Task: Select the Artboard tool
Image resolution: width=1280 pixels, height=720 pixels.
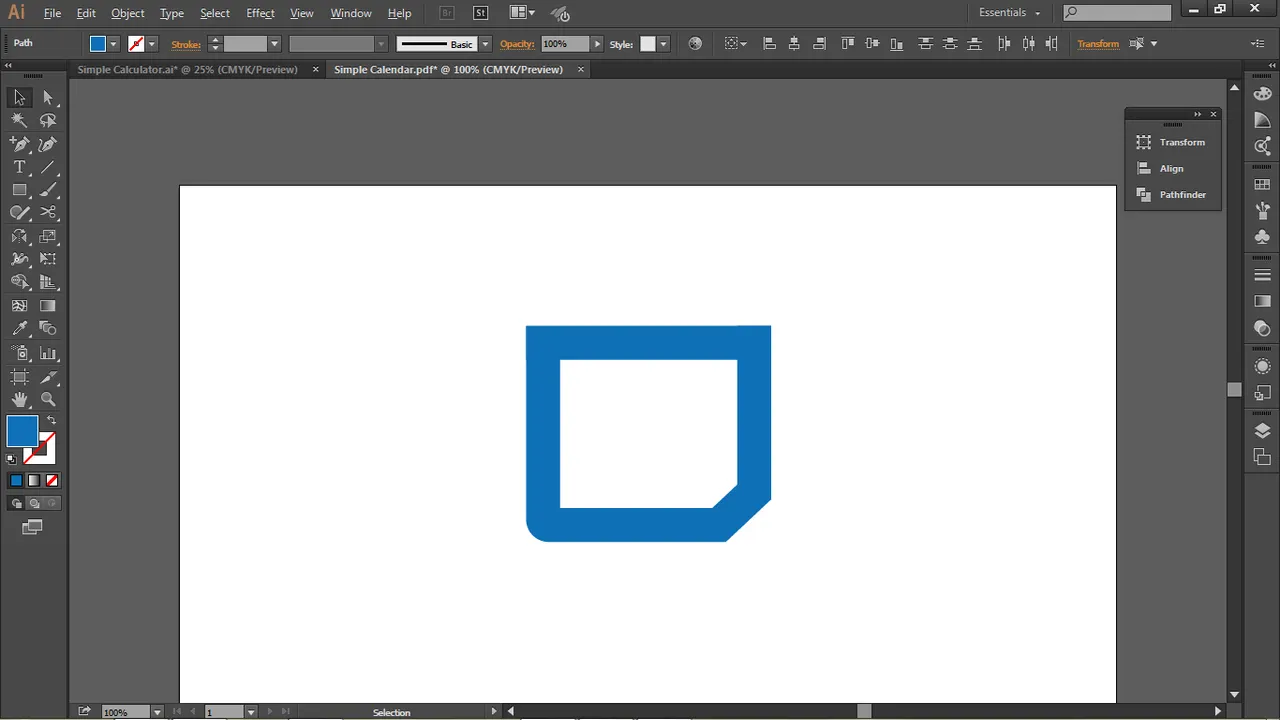Action: pos(19,377)
